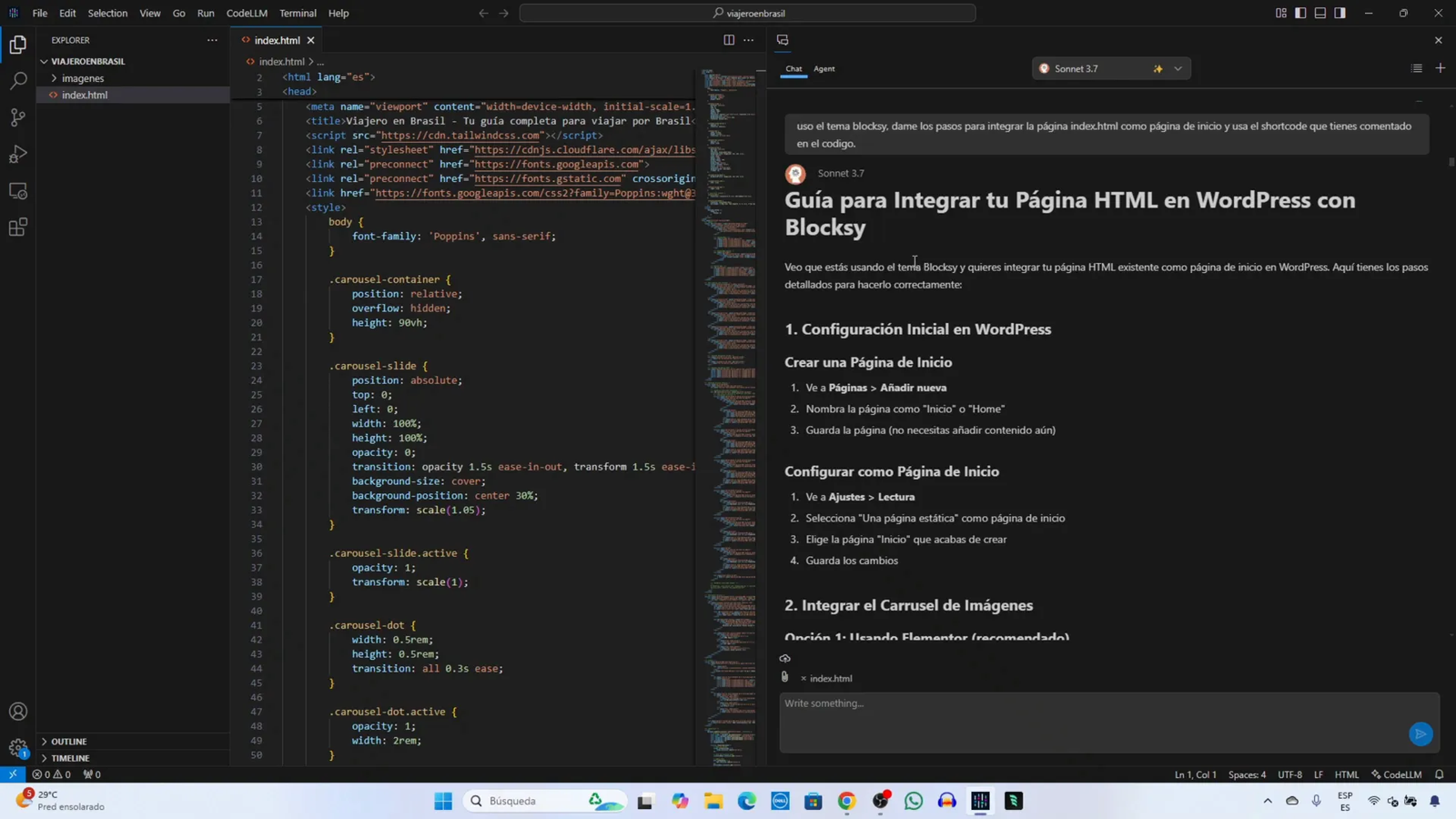Viewport: 1456px width, 819px height.
Task: Expand the imagenes folder
Action: click(83, 78)
